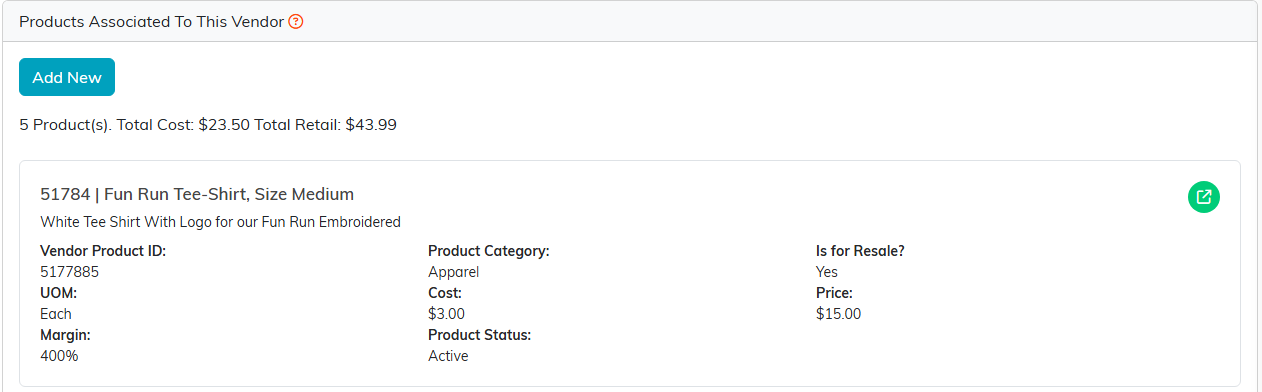Click the Is for Resale value "Yes"
Viewport: 1262px width, 392px height.
[x=827, y=272]
